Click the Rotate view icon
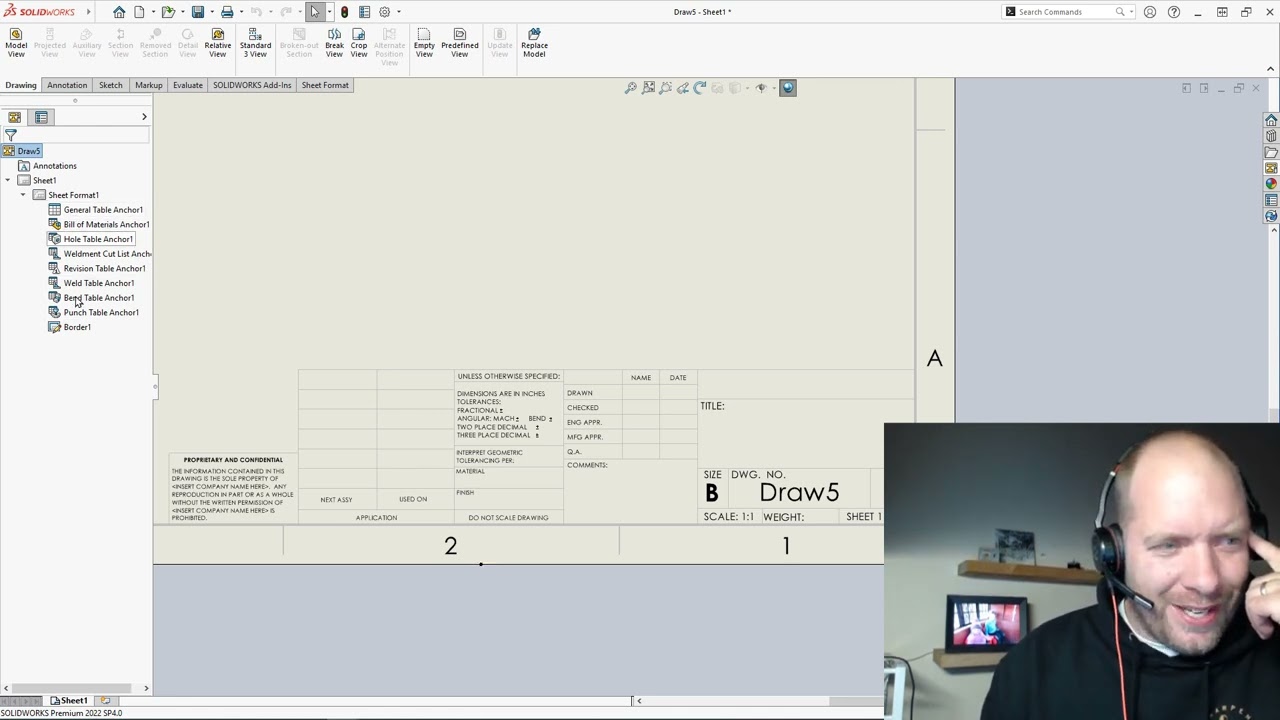 [x=700, y=88]
